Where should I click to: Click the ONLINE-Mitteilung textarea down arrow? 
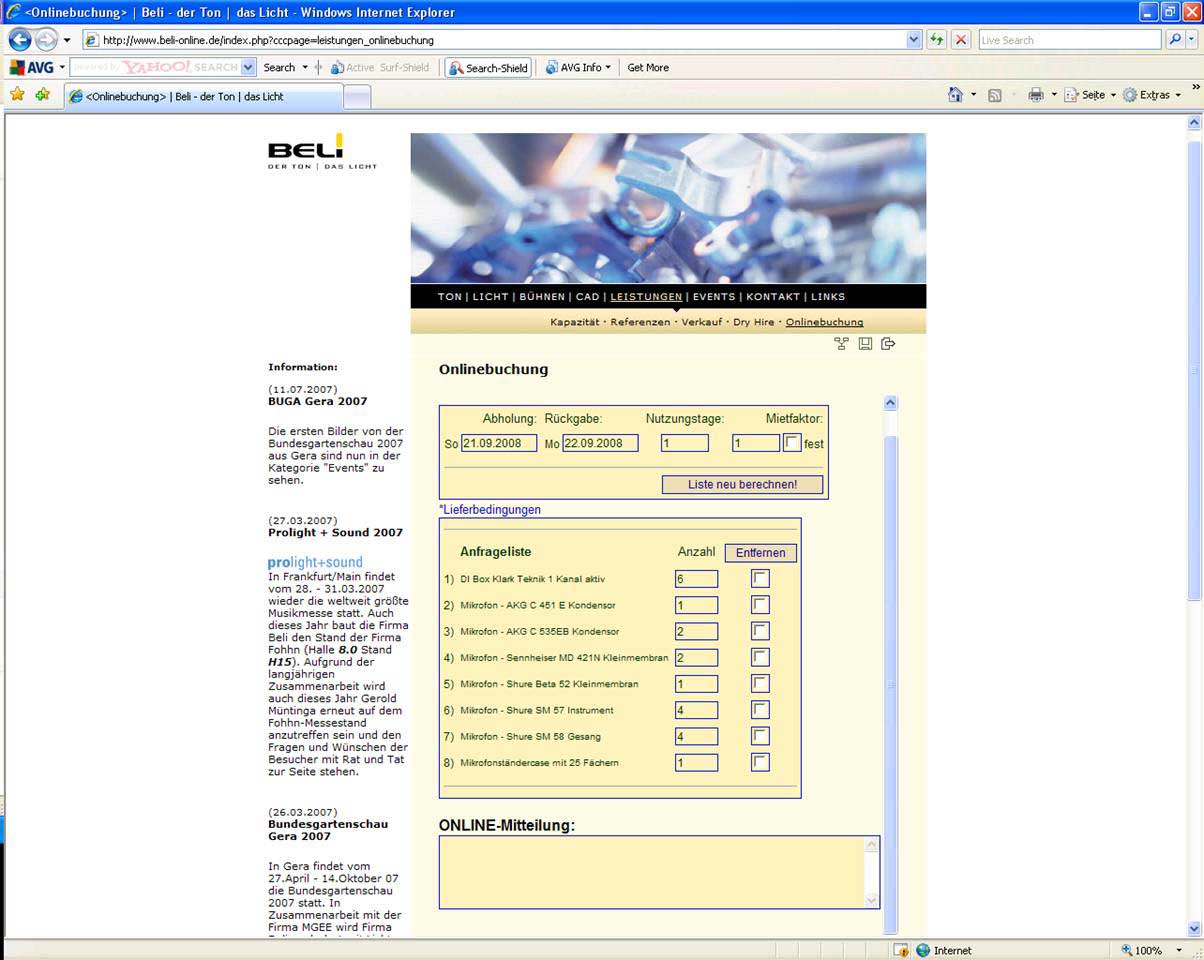point(871,900)
